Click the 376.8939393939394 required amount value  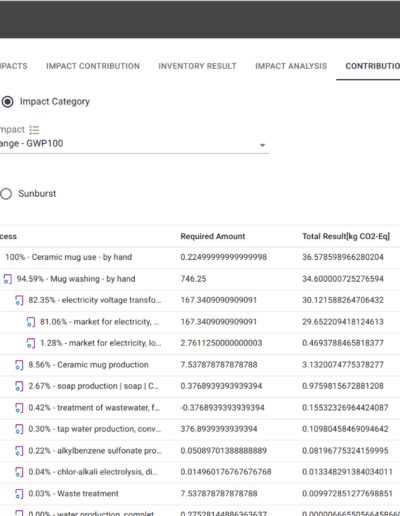click(x=219, y=429)
